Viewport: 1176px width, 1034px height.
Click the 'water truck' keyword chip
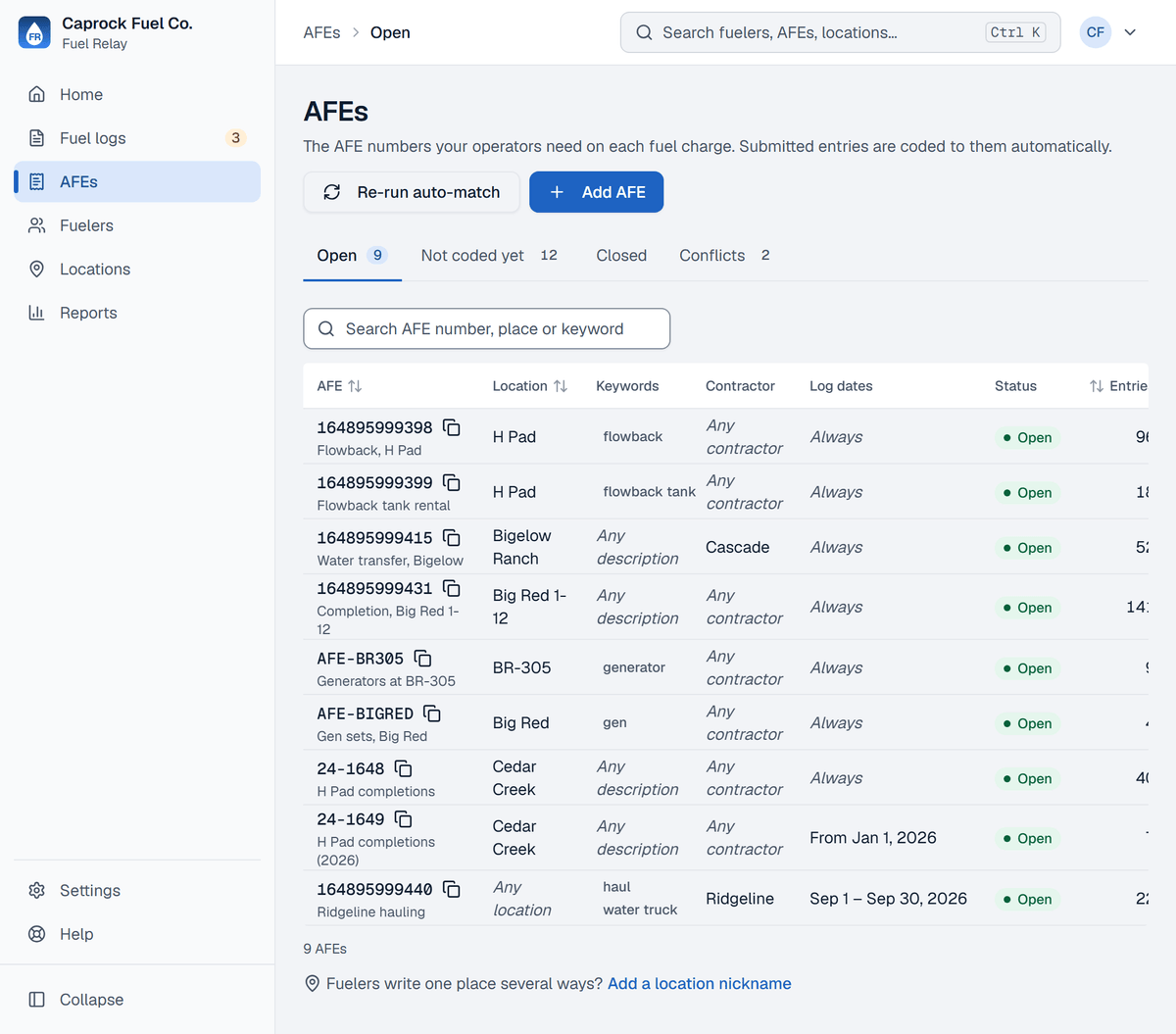[640, 910]
